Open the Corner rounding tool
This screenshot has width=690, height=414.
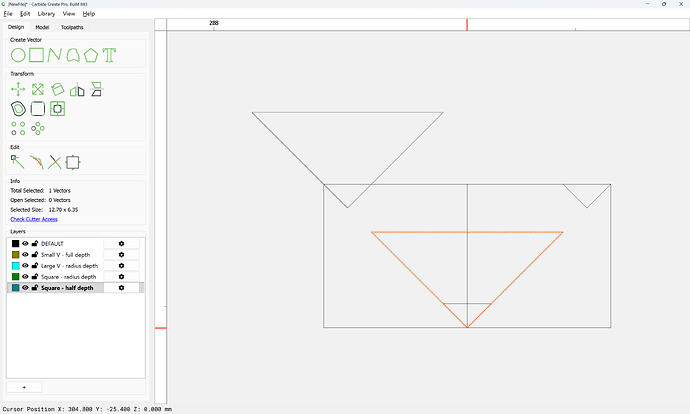click(x=38, y=109)
